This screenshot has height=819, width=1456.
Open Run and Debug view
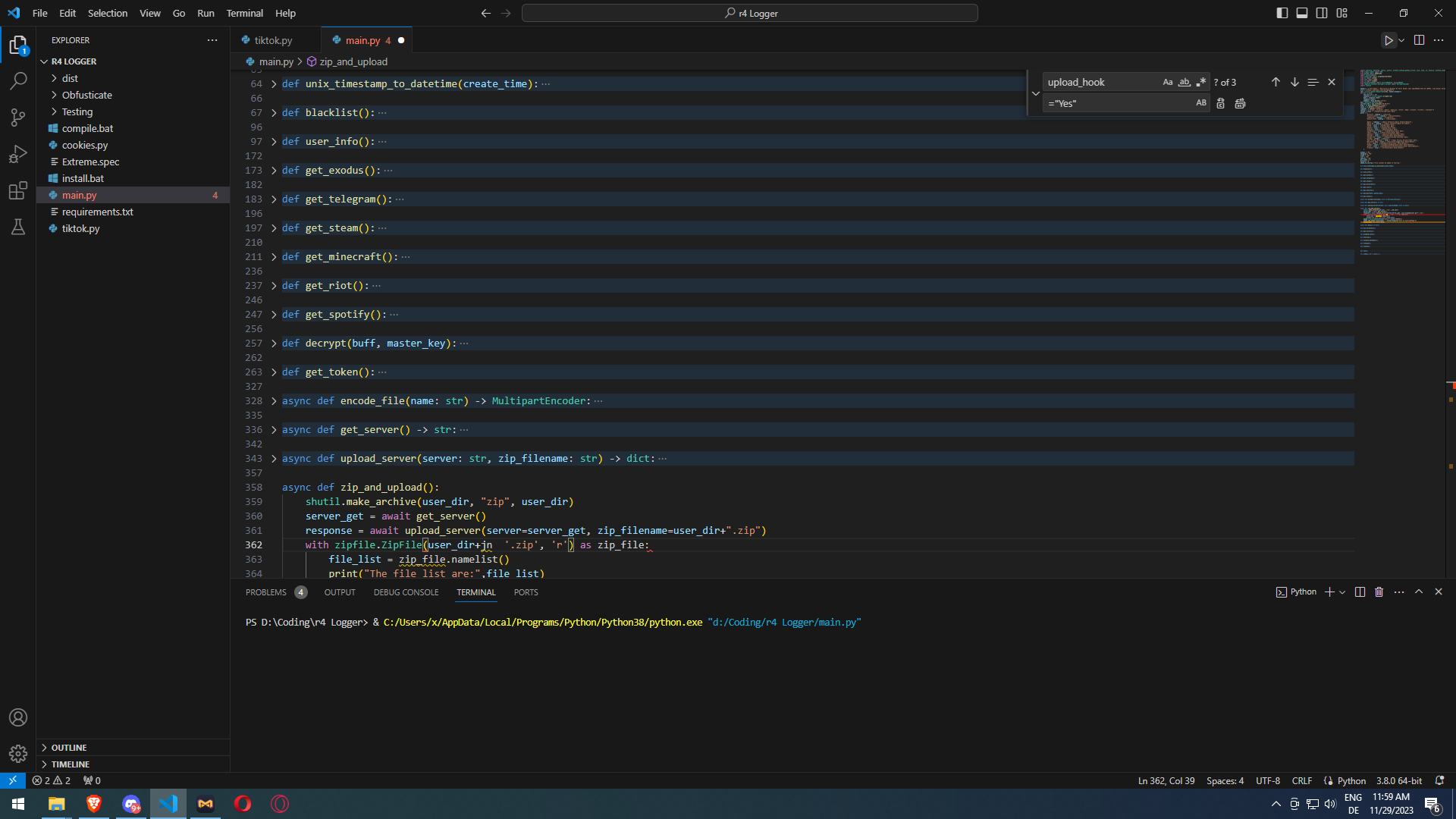18,154
